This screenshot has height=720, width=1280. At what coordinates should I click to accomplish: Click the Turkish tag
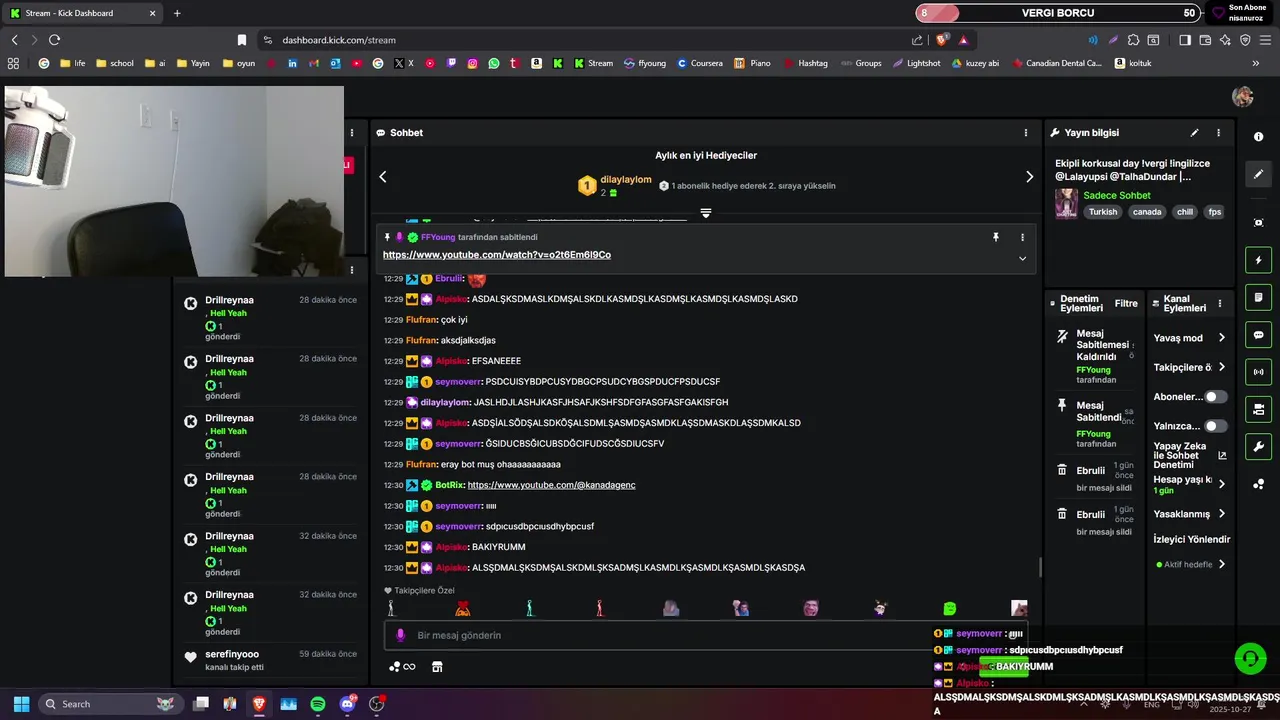1103,212
